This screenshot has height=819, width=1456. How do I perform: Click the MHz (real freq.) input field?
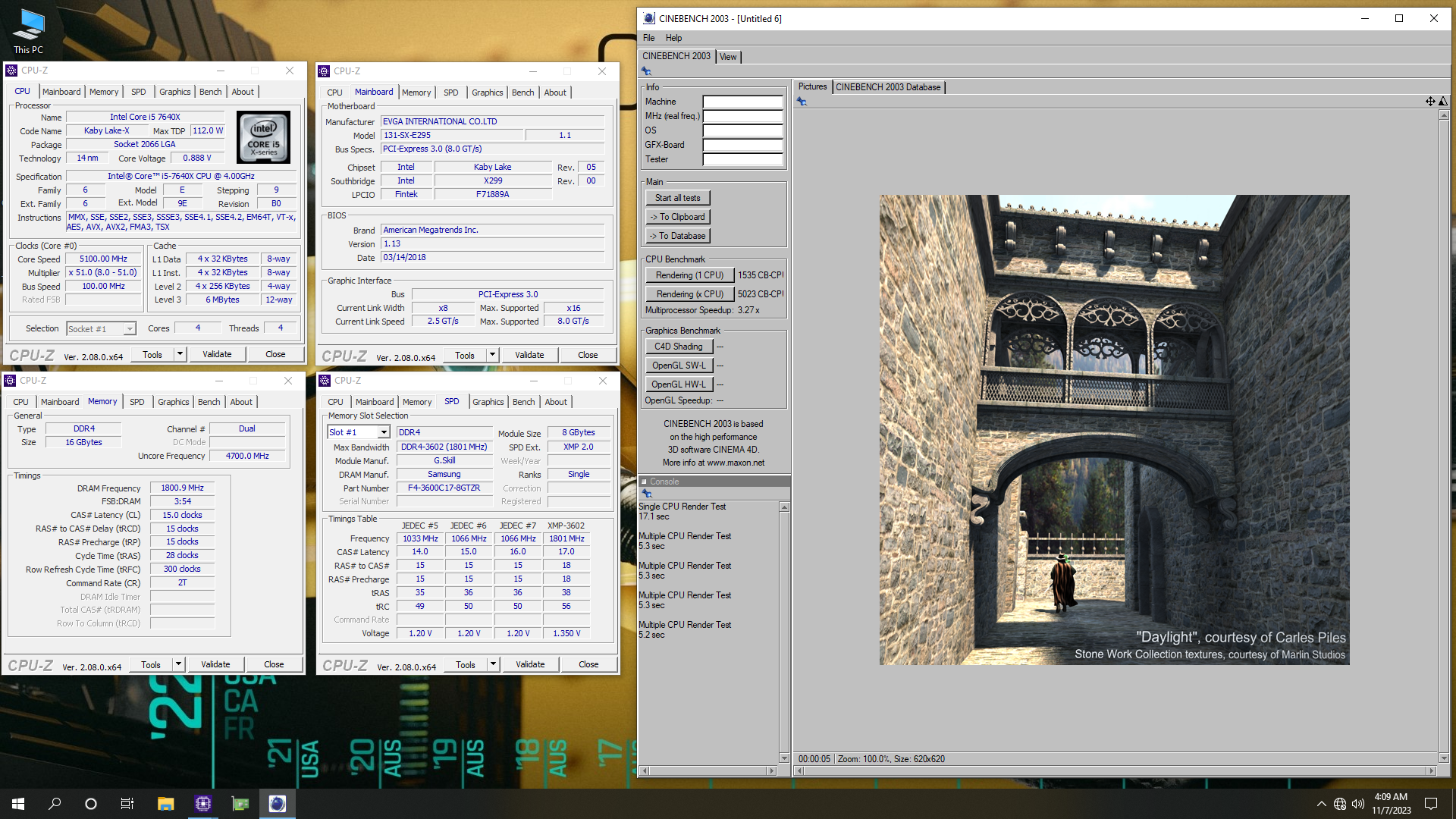tap(742, 116)
